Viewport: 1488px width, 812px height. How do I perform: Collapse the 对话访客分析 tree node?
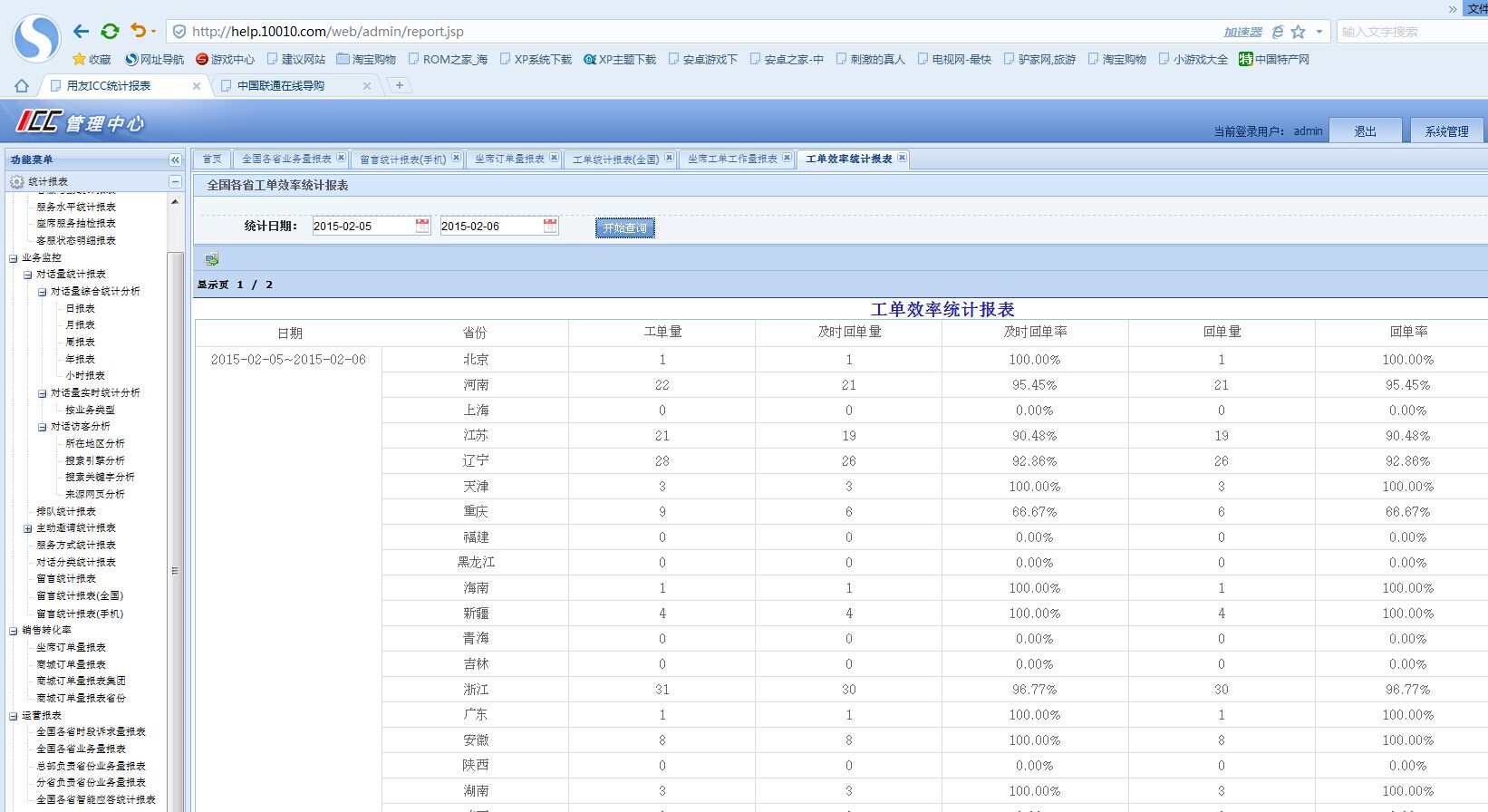click(42, 426)
